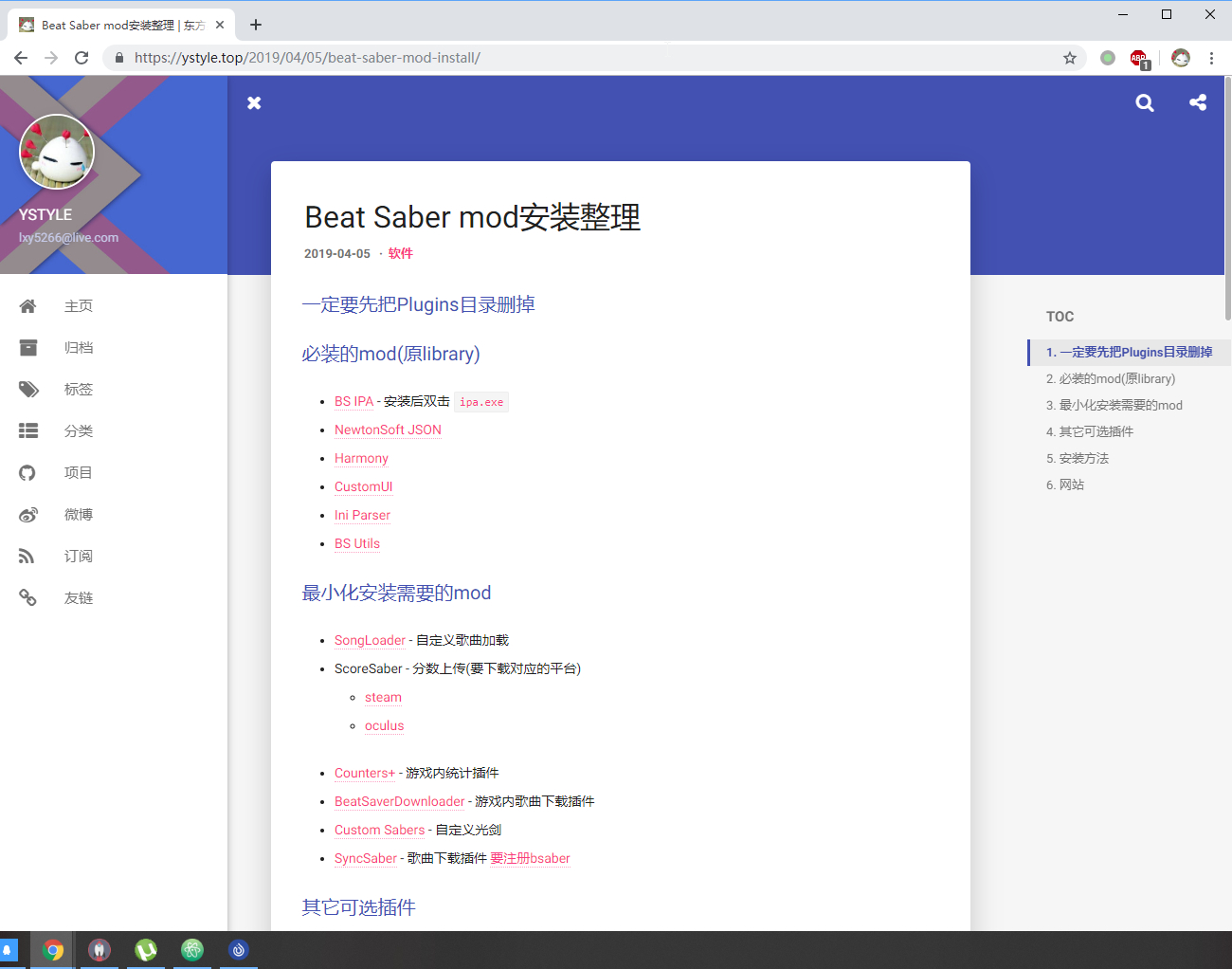
Task: Jump to TOC item 必装的mod(原library)
Action: [x=1111, y=378]
